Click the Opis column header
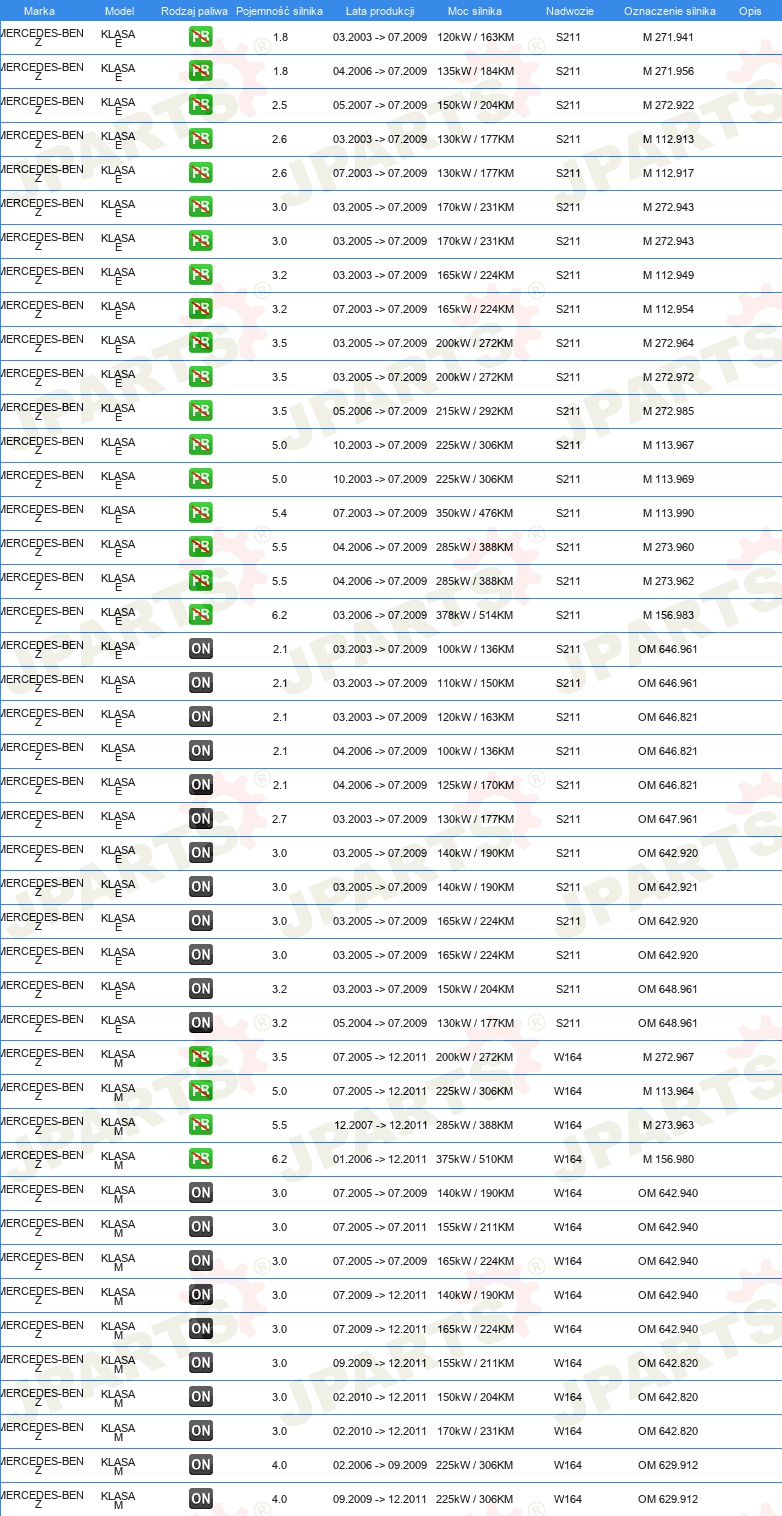Viewport: 782px width, 1516px height. [x=750, y=11]
